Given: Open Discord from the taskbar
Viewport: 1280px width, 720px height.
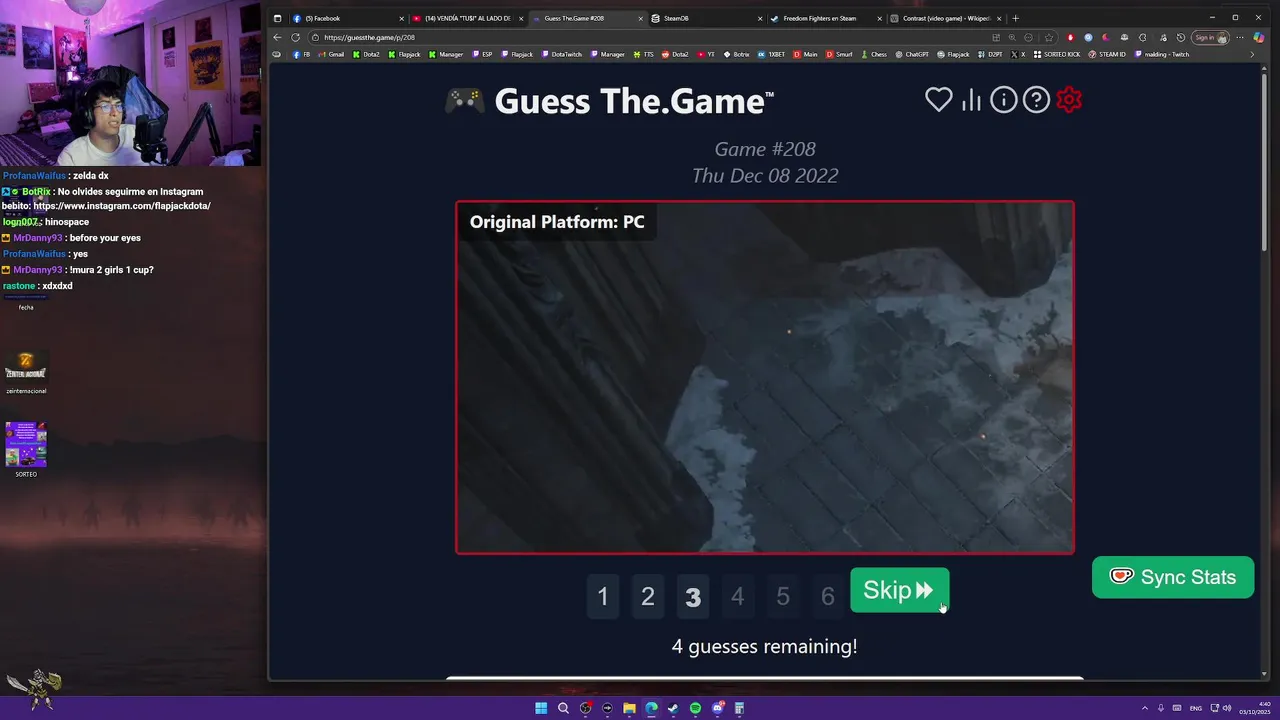Looking at the screenshot, I should [x=717, y=708].
